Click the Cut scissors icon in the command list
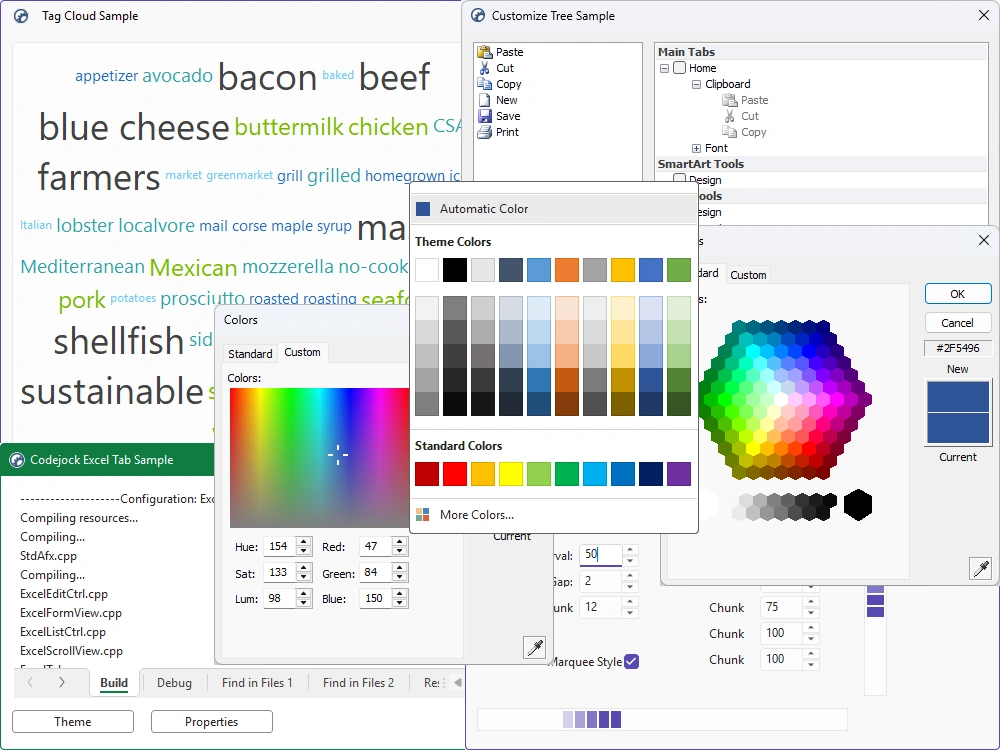This screenshot has width=1000, height=750. coord(485,68)
